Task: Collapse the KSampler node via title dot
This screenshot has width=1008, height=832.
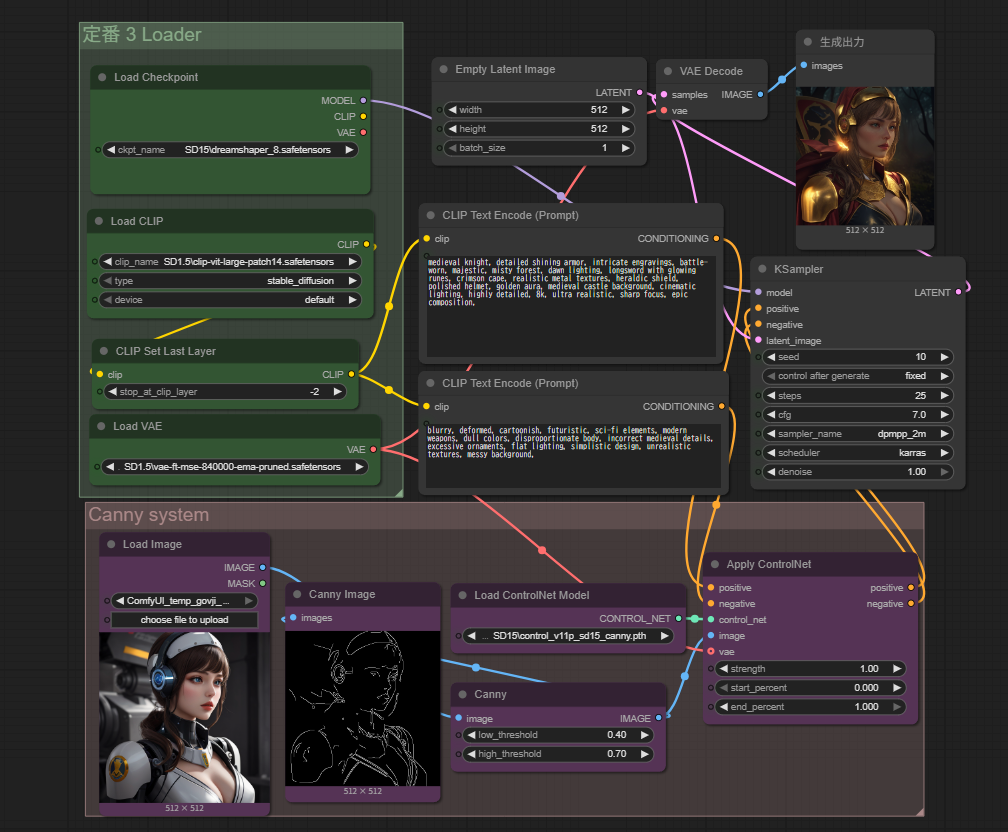Action: [760, 270]
